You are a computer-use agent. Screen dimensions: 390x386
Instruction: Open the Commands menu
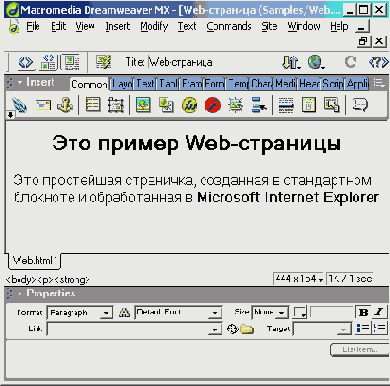click(229, 26)
